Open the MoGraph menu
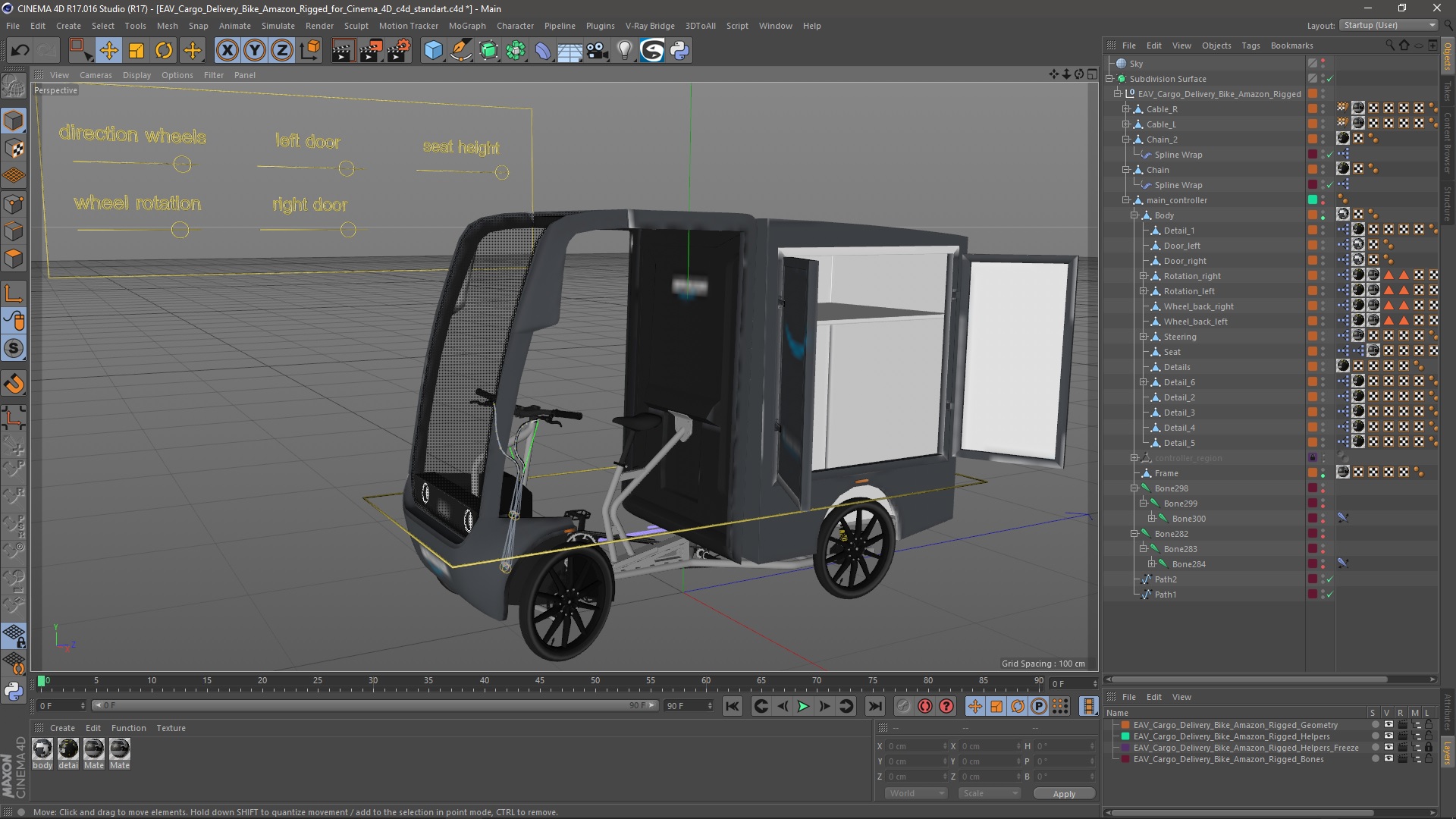 coord(467,26)
